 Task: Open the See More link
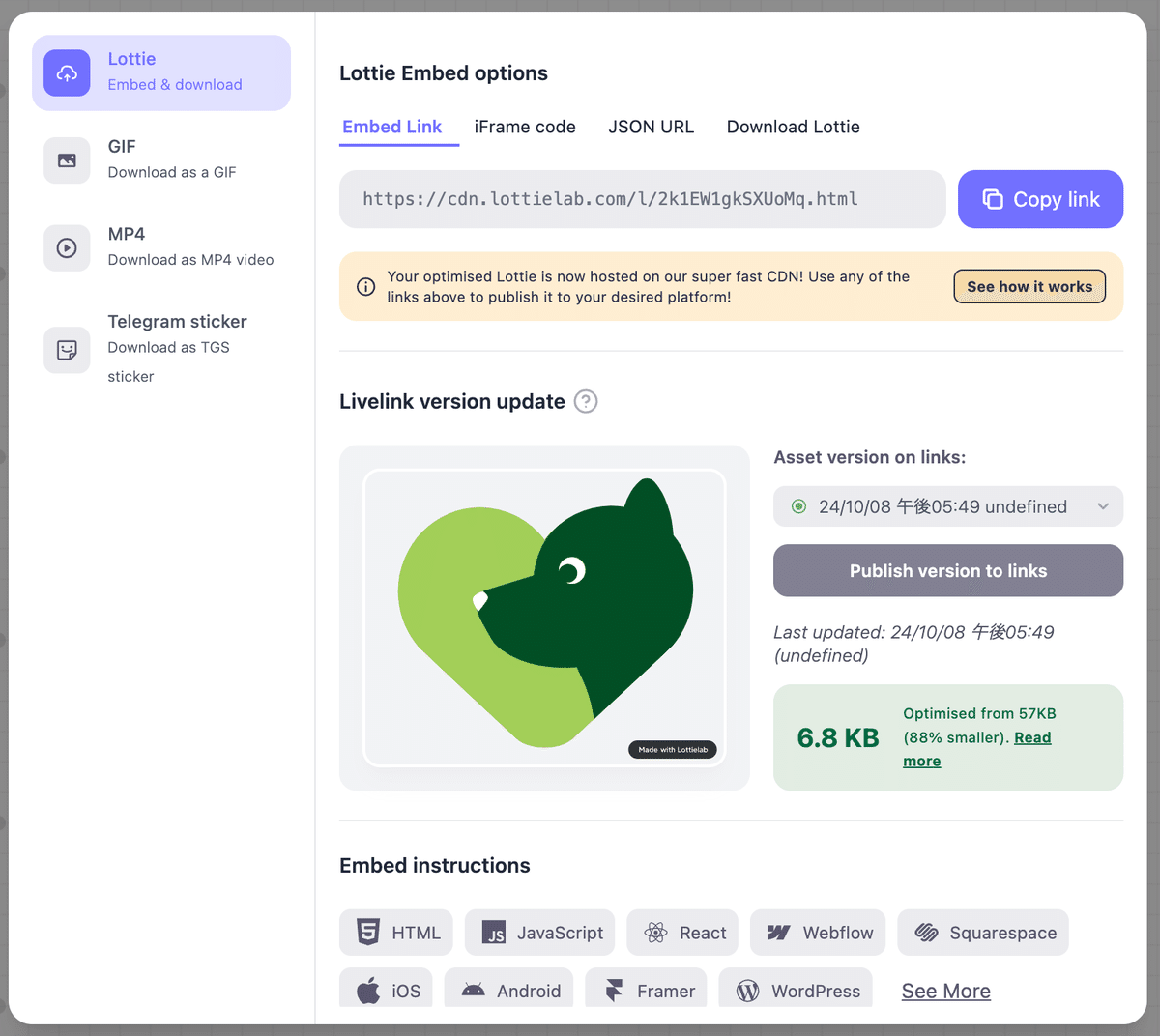coord(945,991)
